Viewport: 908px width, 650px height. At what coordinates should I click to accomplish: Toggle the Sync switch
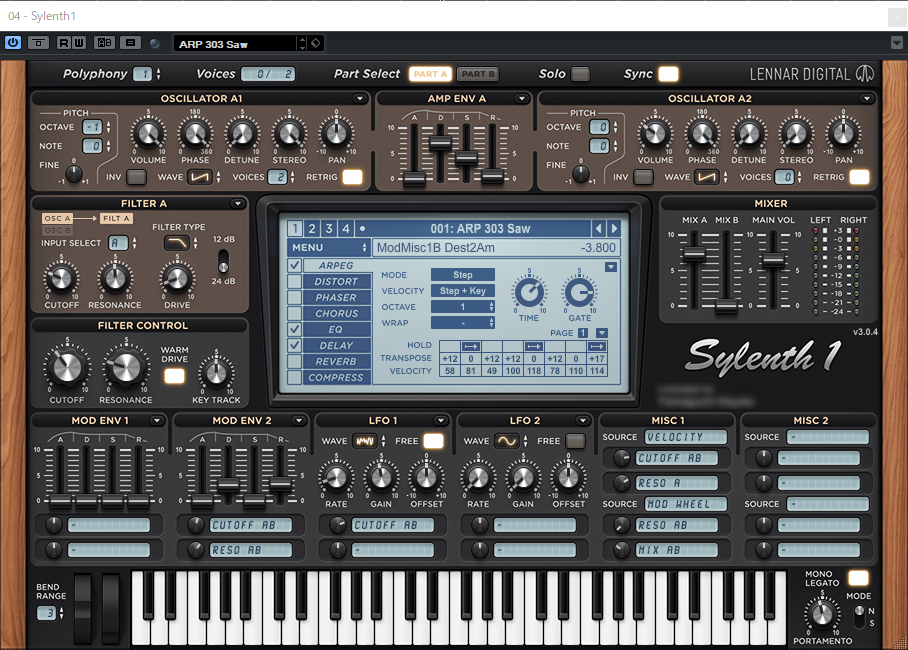[668, 74]
